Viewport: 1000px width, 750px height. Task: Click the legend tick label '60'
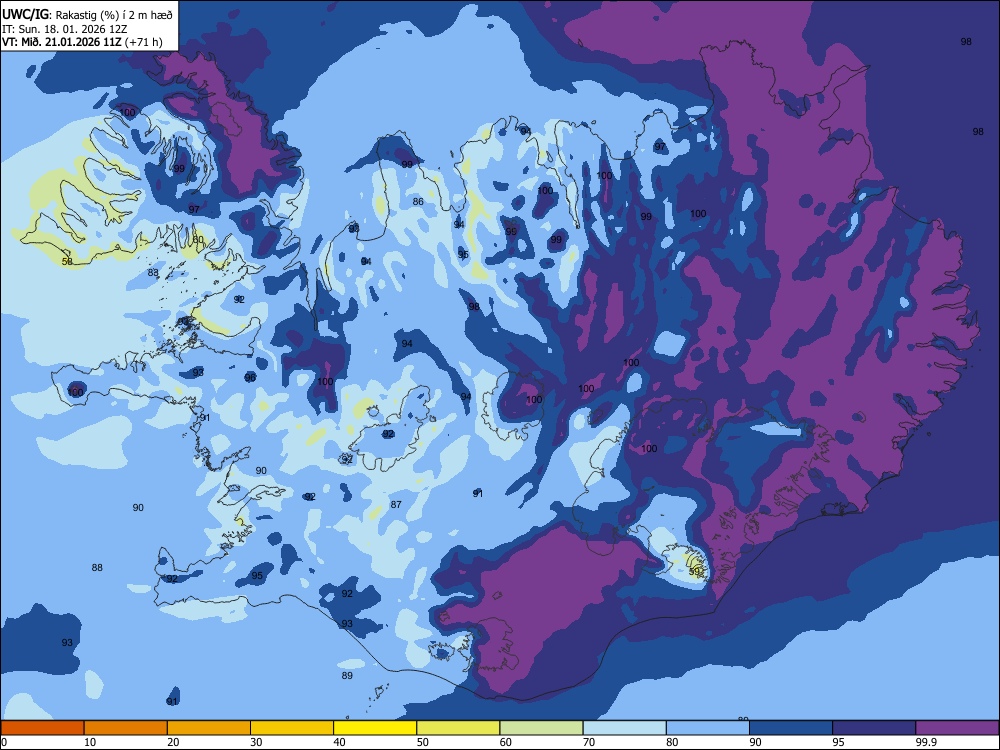point(506,742)
